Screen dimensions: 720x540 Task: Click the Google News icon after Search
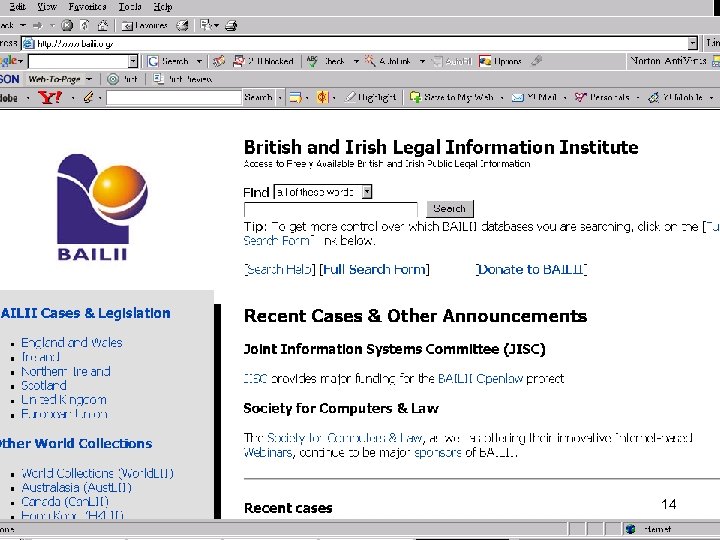point(219,61)
